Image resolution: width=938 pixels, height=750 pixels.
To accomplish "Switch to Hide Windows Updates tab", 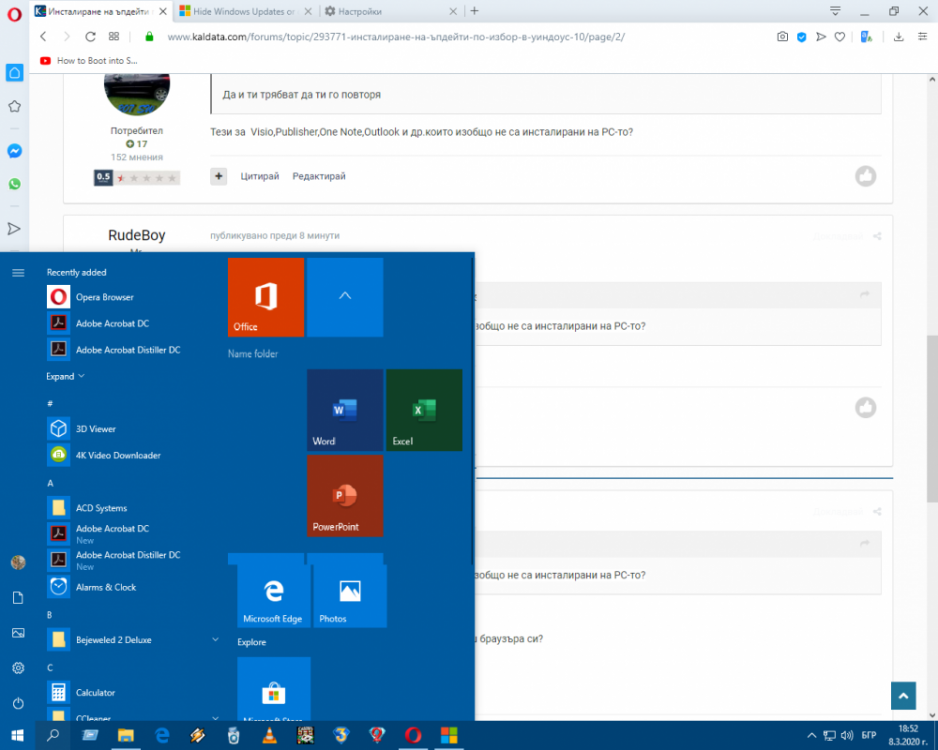I will pos(245,11).
